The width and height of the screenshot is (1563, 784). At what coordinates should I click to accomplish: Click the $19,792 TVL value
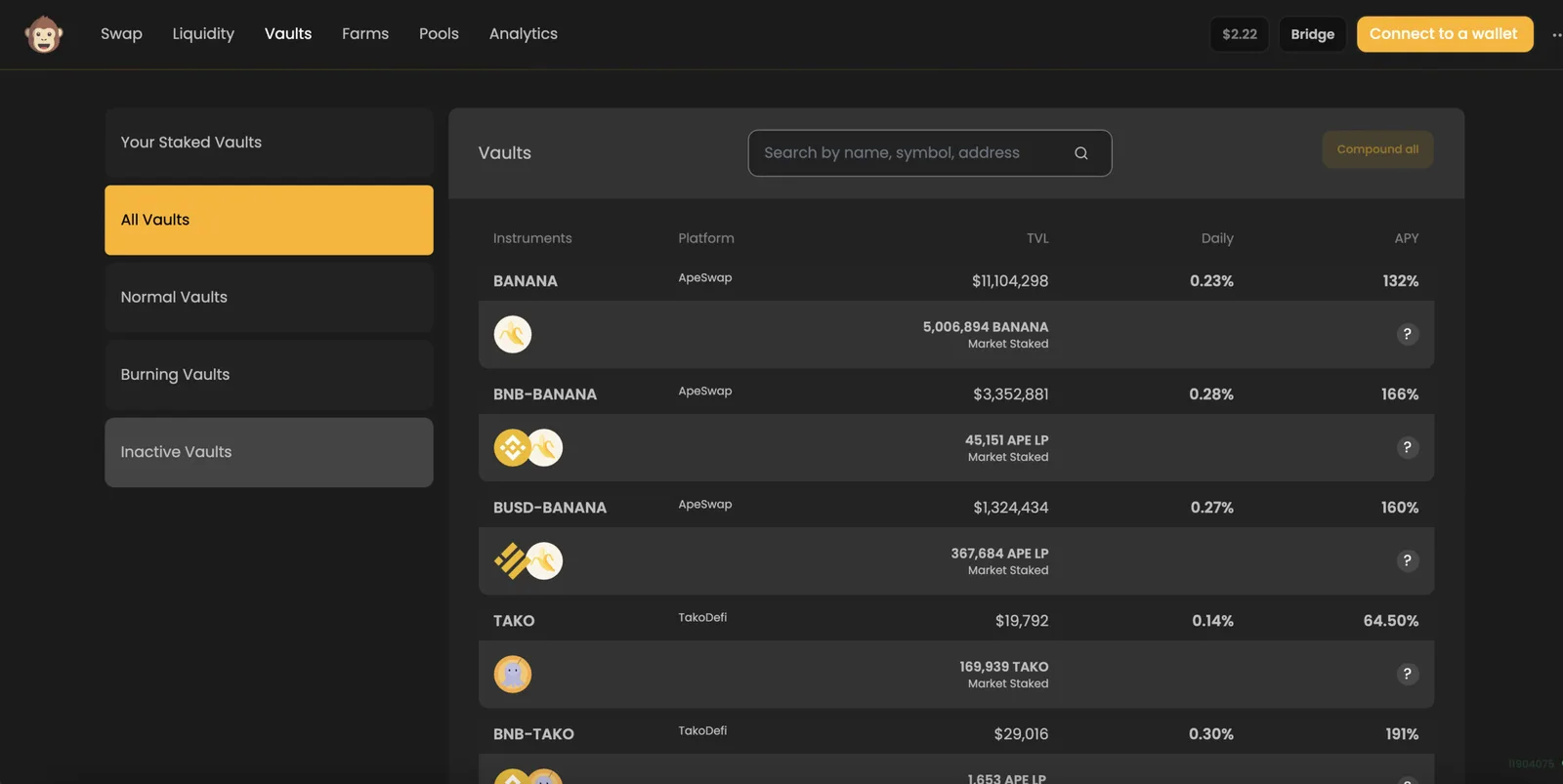coord(1022,621)
